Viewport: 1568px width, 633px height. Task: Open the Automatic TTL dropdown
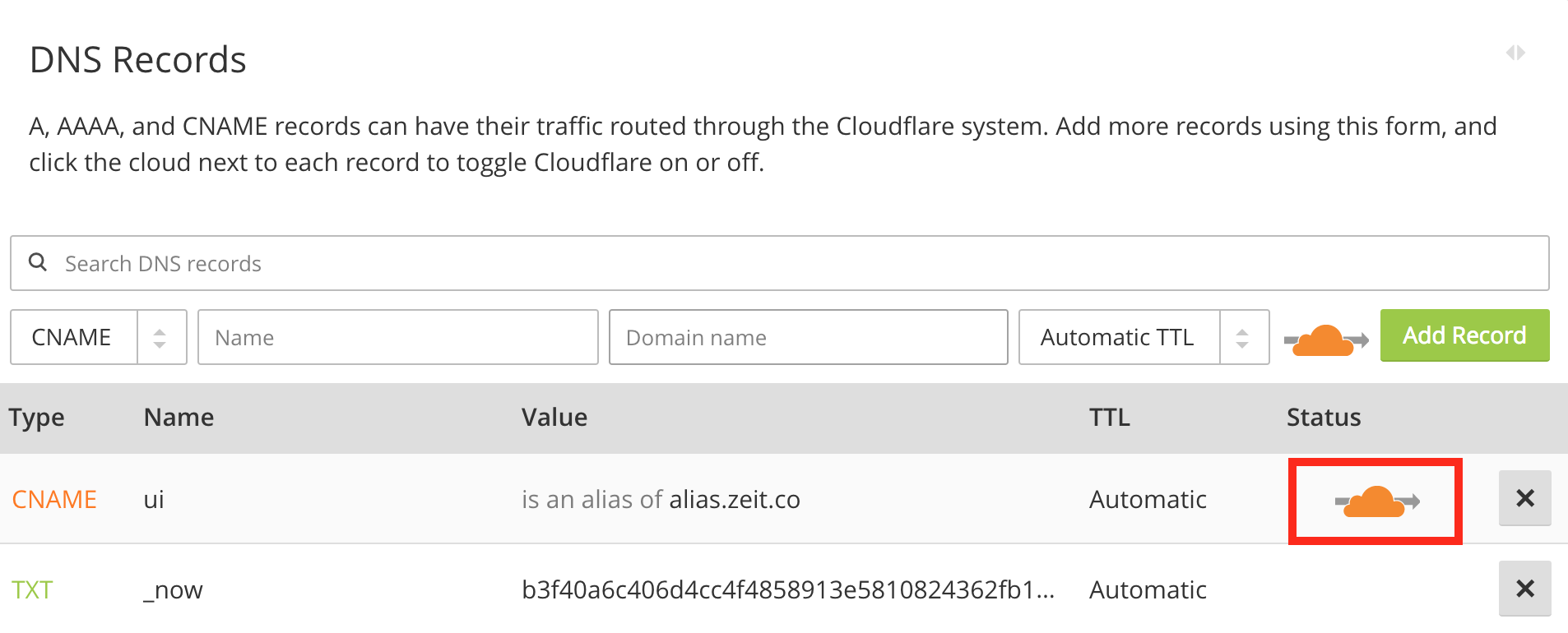[1144, 337]
